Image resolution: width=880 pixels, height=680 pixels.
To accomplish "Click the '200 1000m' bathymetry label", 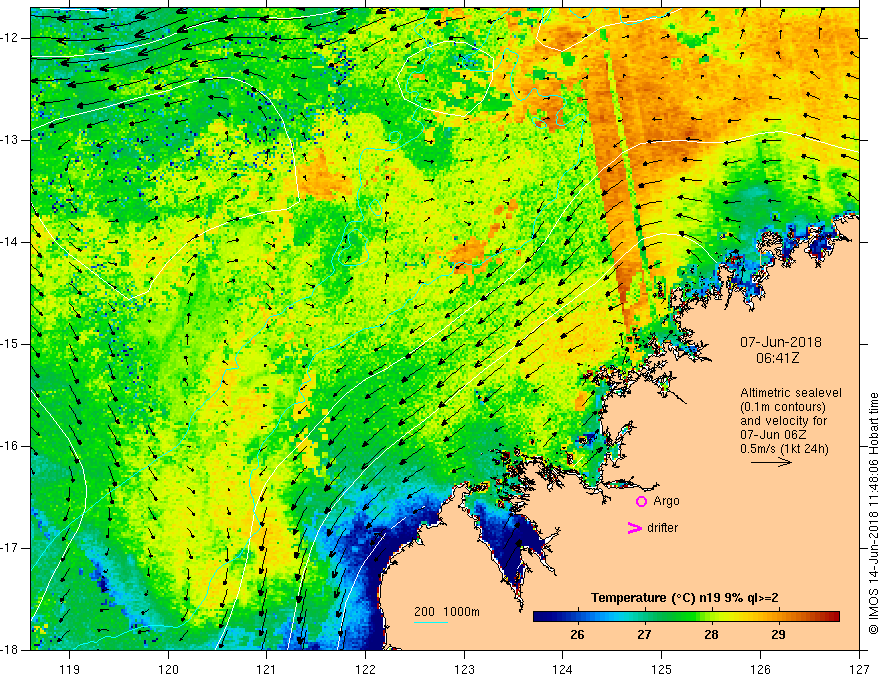I will click(x=447, y=612).
